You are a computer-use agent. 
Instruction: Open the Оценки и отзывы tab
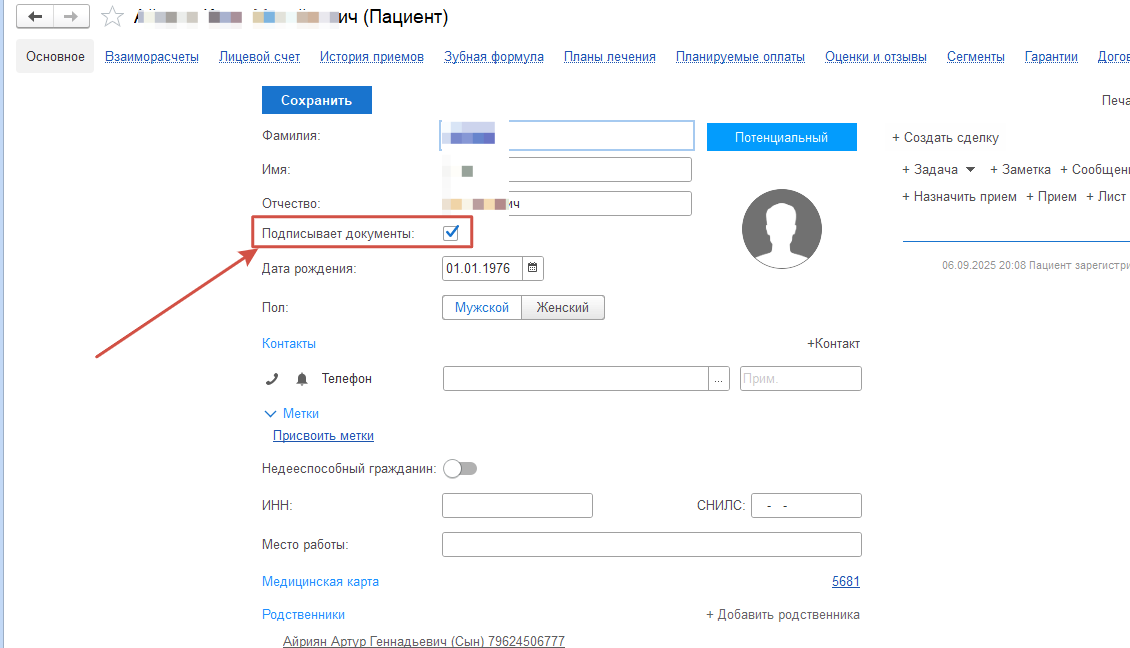(876, 56)
